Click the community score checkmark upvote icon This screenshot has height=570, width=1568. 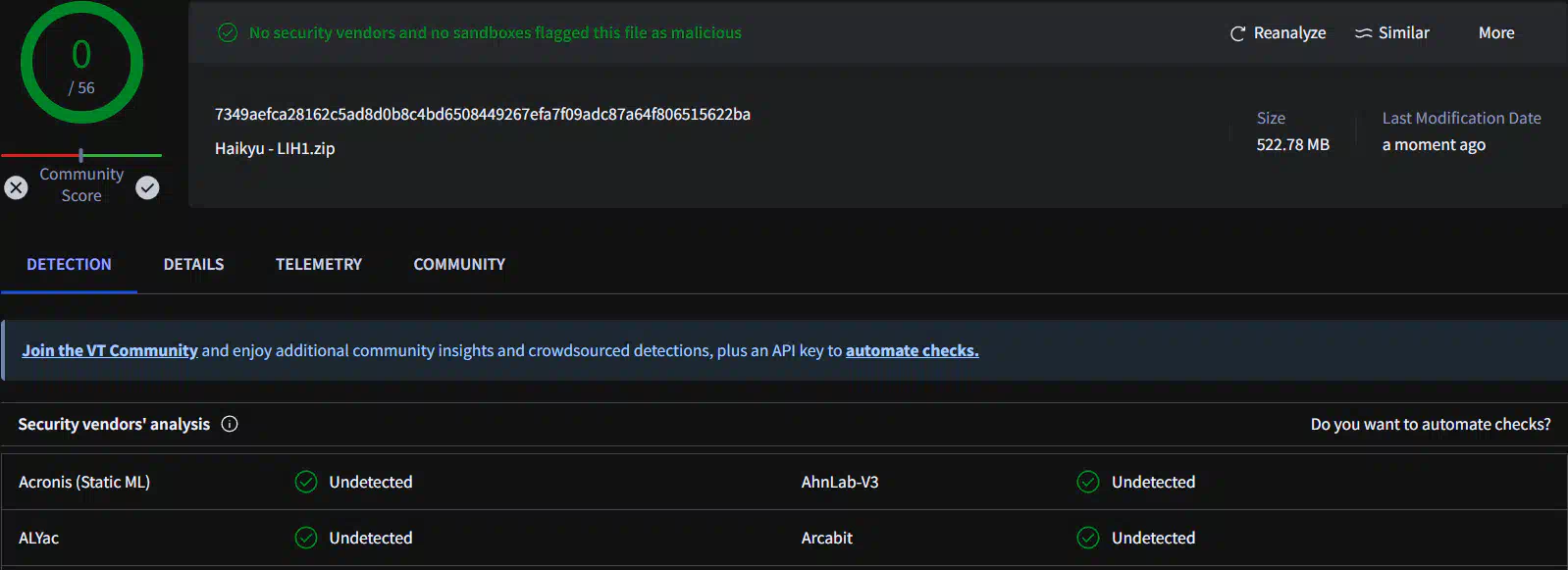pos(147,187)
